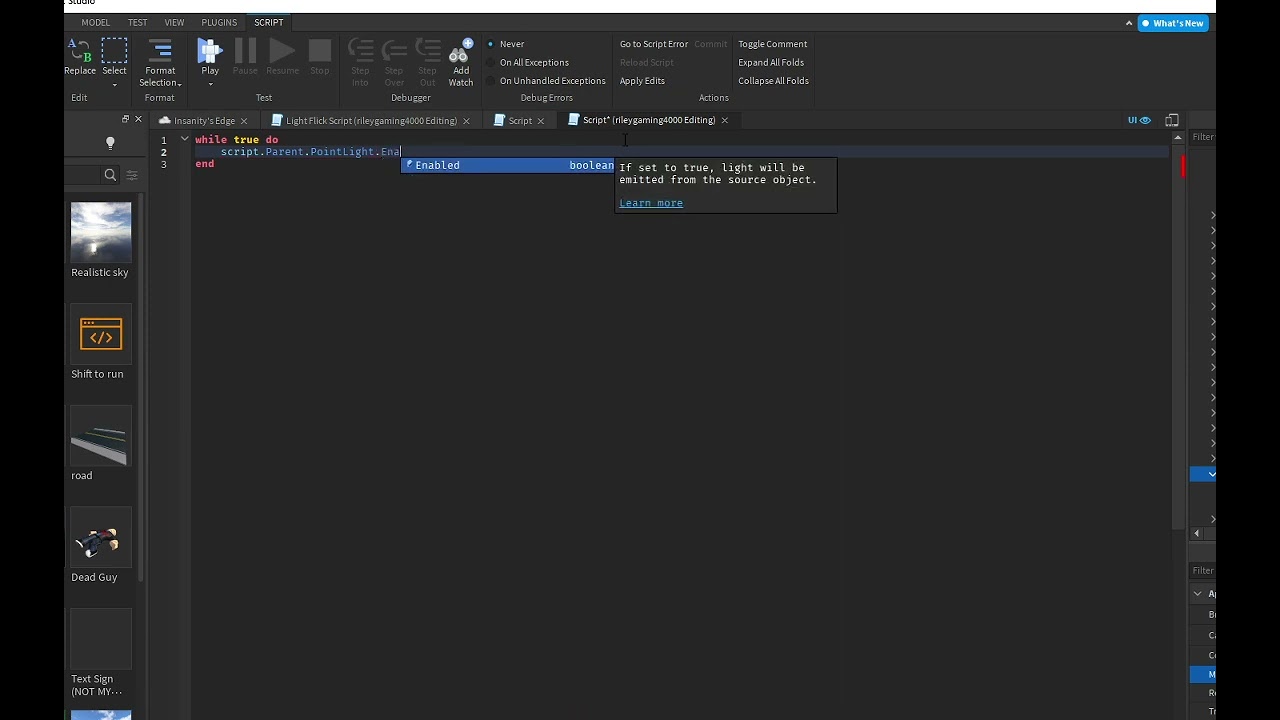Image resolution: width=1280 pixels, height=720 pixels.
Task: Start the game with Play
Action: tap(210, 51)
